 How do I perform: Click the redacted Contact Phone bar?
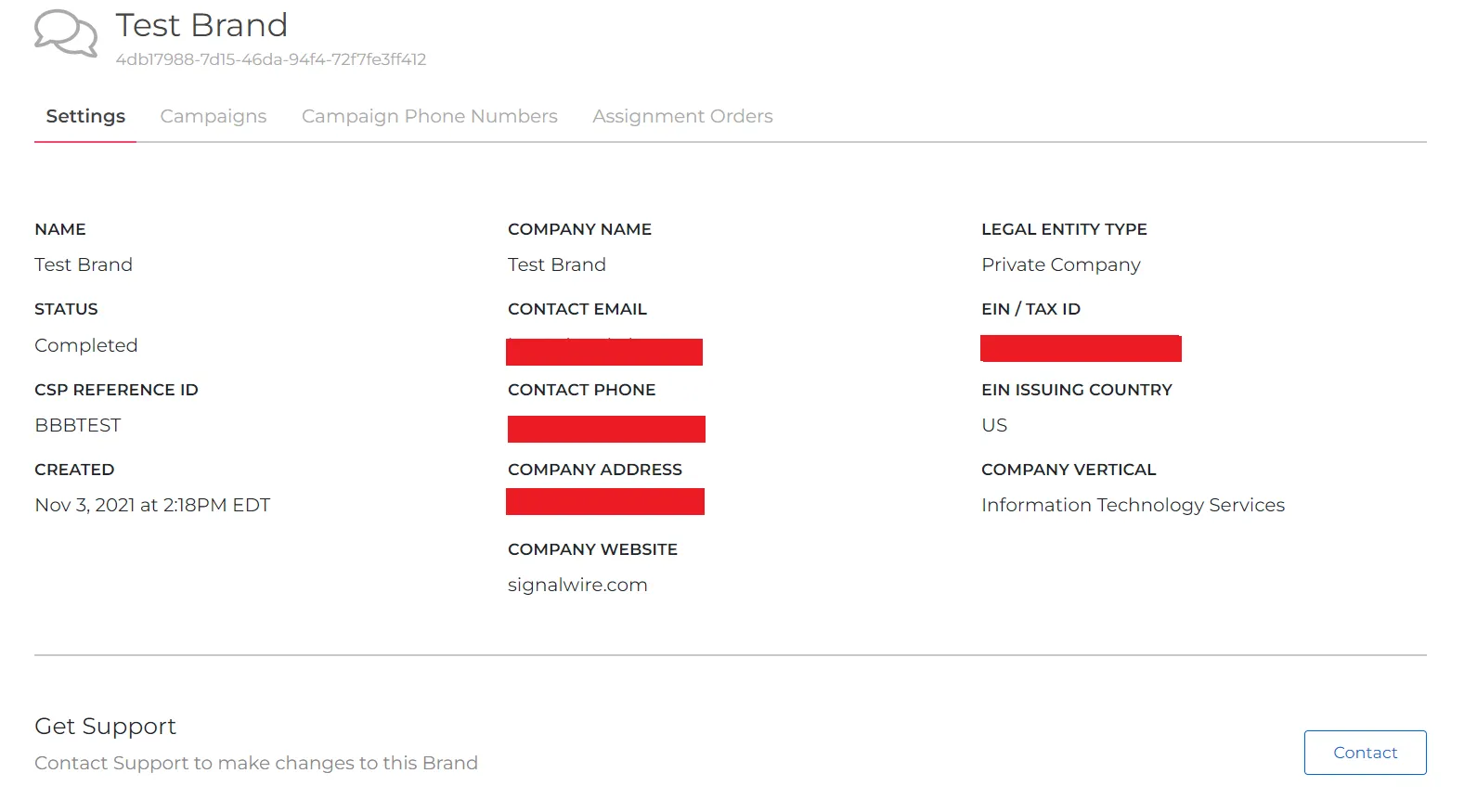pyautogui.click(x=606, y=428)
